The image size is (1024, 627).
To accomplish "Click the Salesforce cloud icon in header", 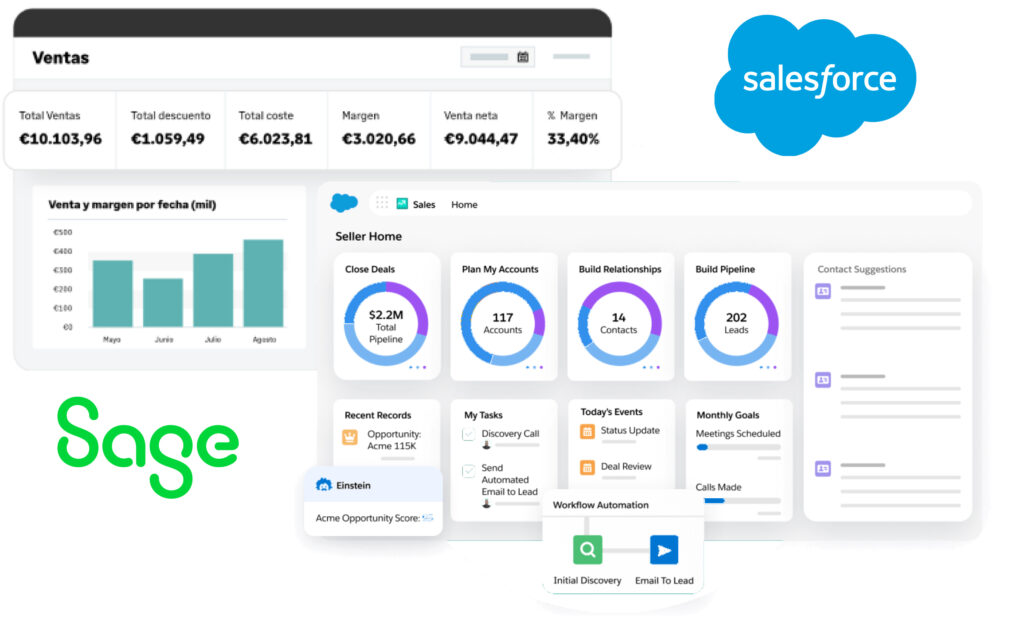I will tap(344, 203).
